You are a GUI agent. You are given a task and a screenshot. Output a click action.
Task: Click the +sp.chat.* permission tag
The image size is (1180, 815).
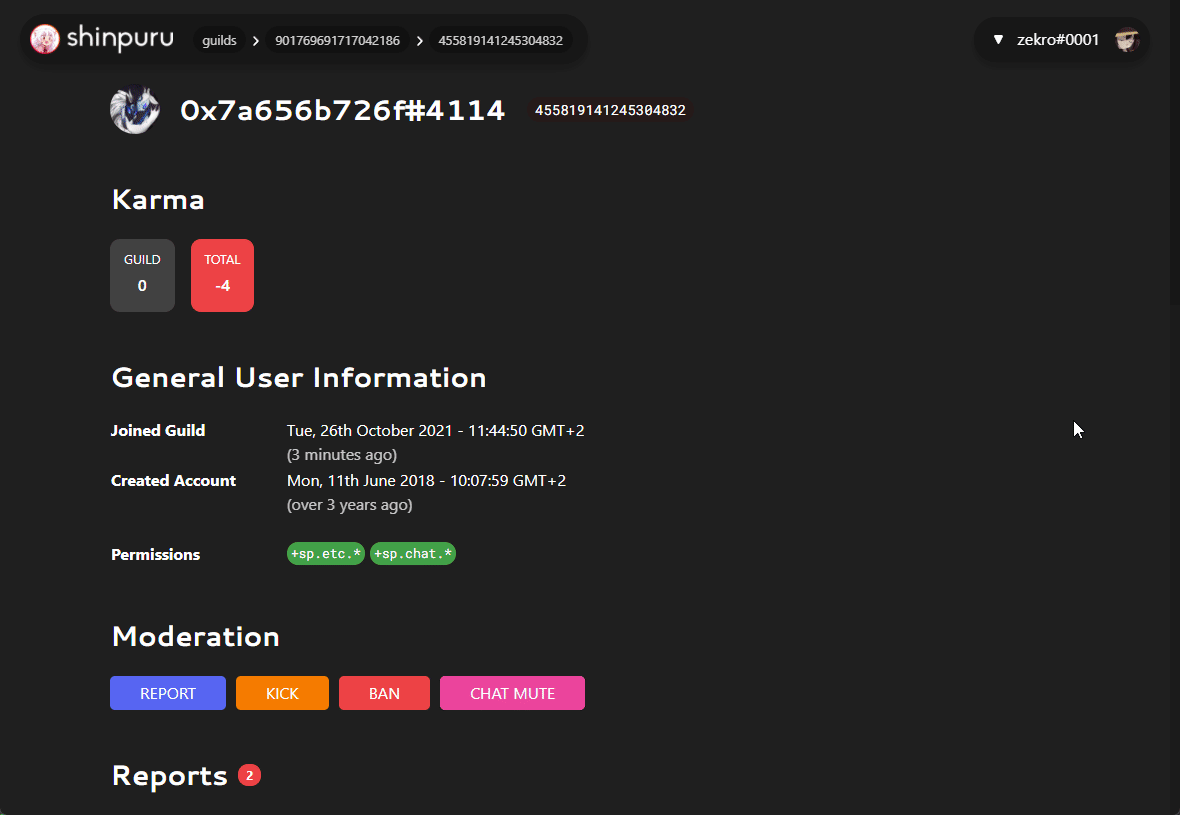[413, 554]
